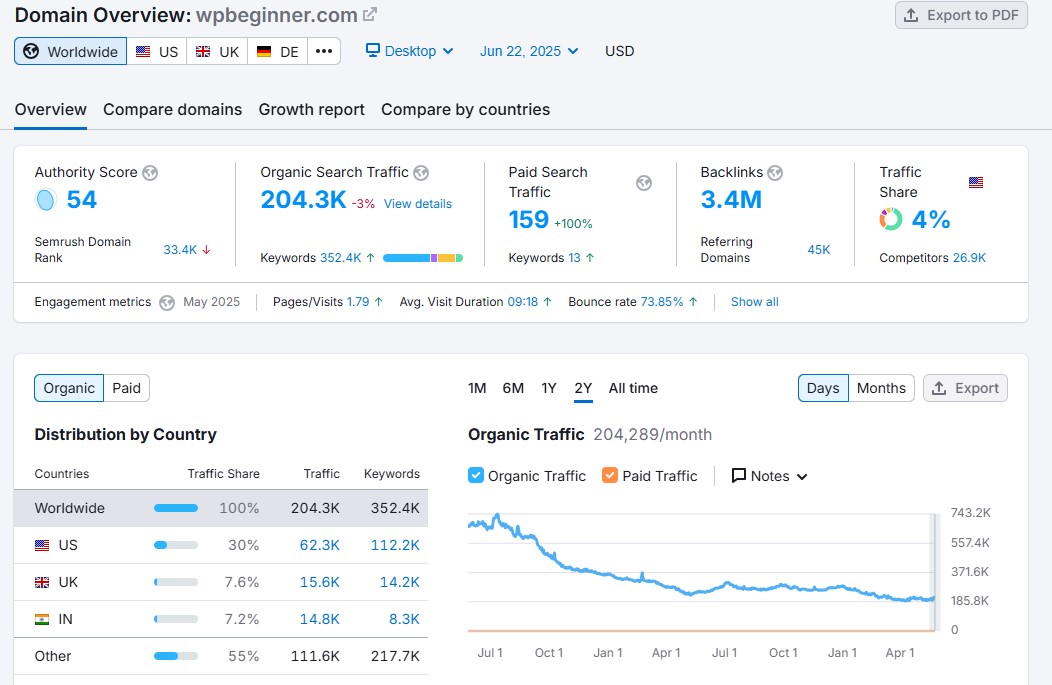Image resolution: width=1052 pixels, height=685 pixels.
Task: Click Traffic Share donut chart icon
Action: click(891, 219)
